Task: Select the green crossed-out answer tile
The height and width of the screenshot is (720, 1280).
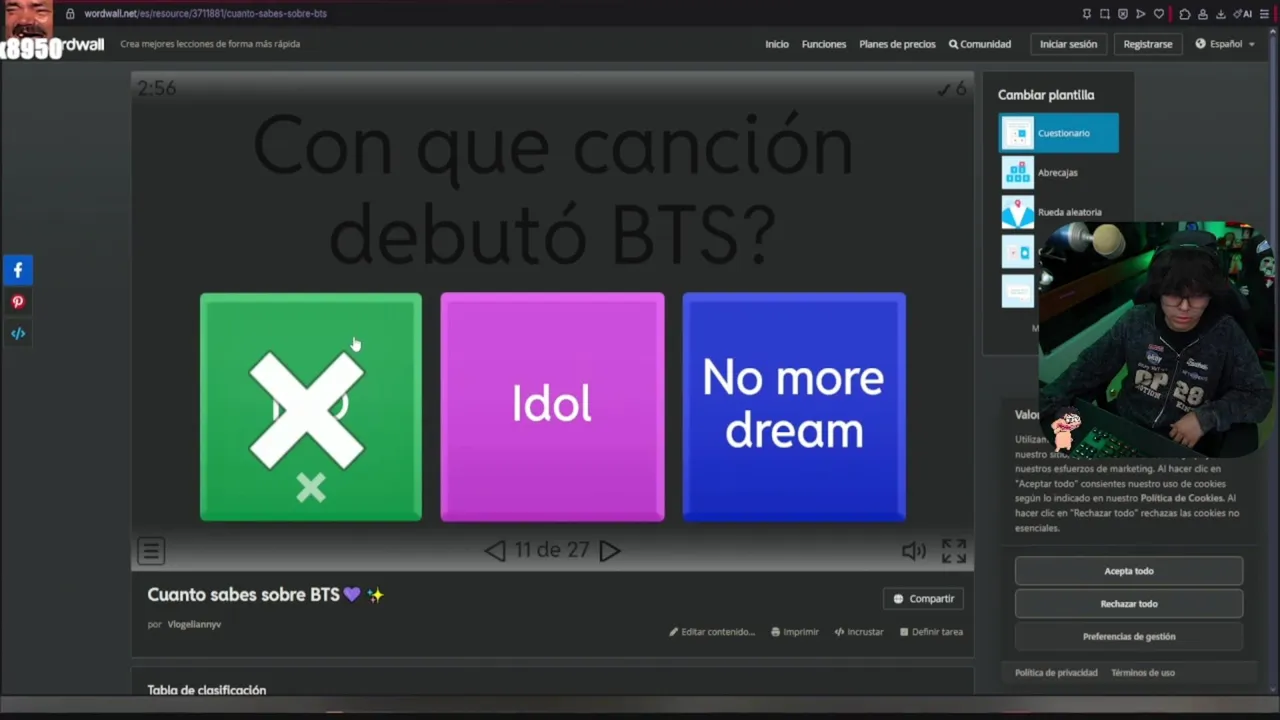Action: (x=311, y=407)
